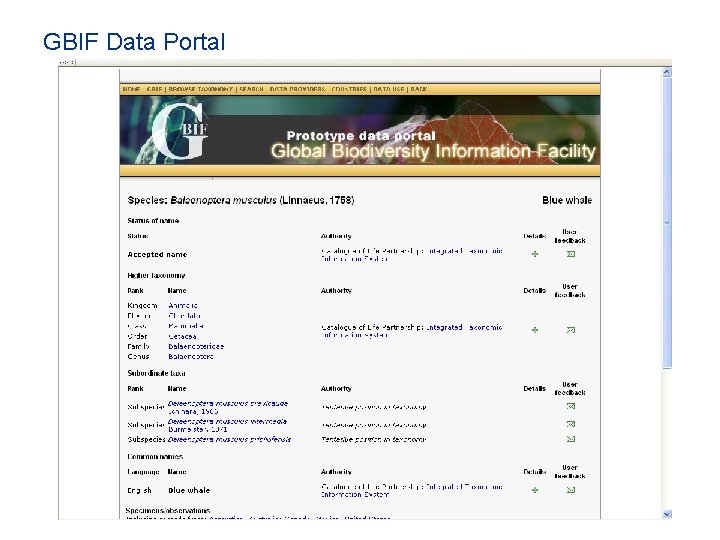The image size is (720, 540).
Task: Open DATA USE in the navigation bar
Action: pos(388,89)
